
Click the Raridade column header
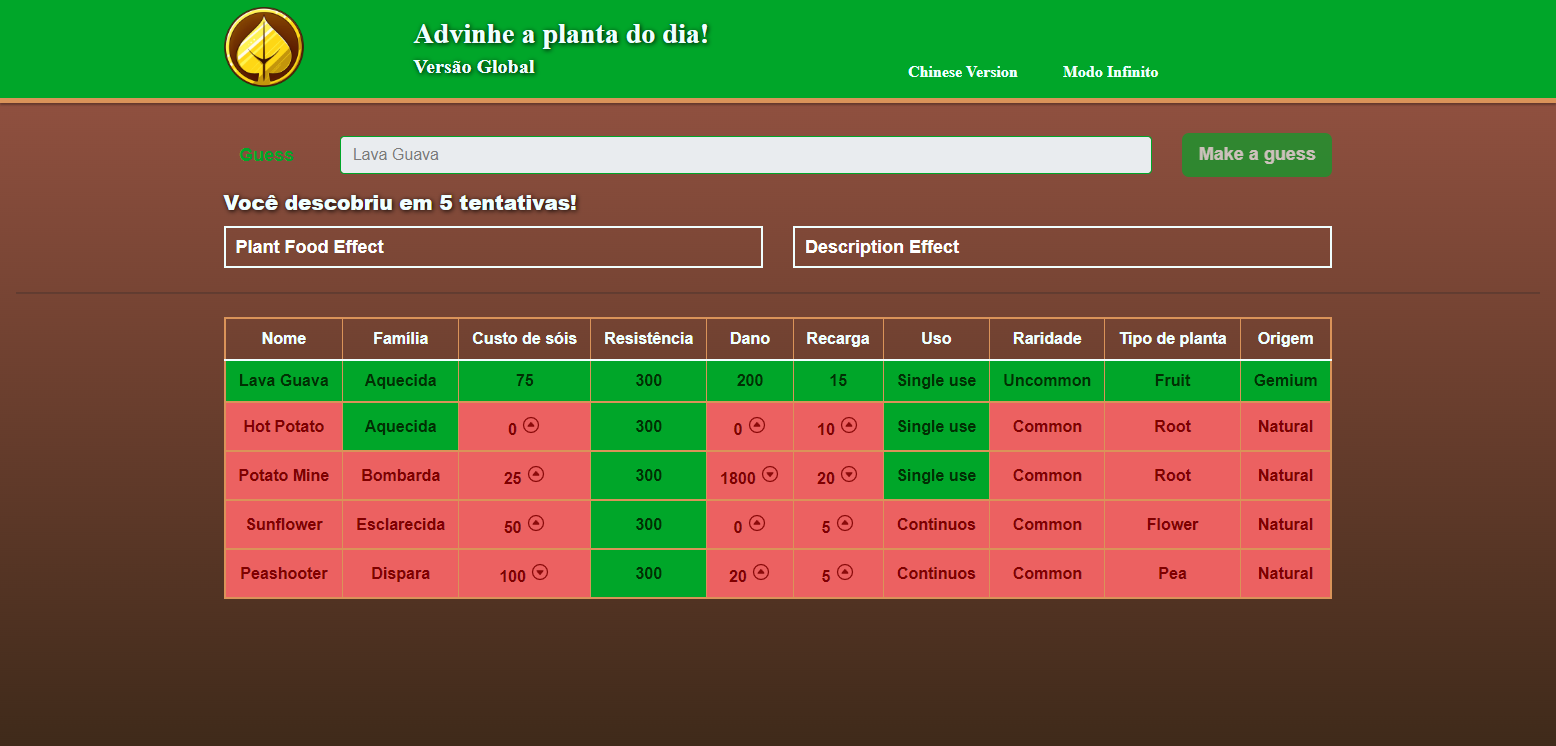[x=1047, y=338]
